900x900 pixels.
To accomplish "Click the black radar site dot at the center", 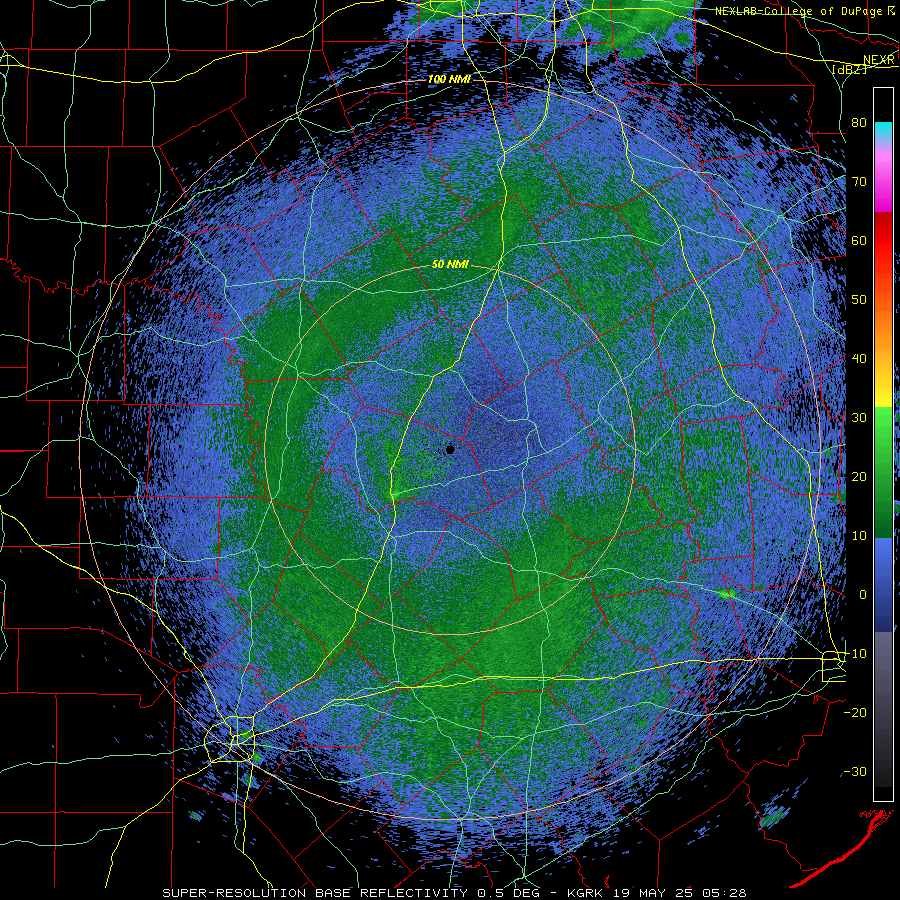I will pos(451,449).
